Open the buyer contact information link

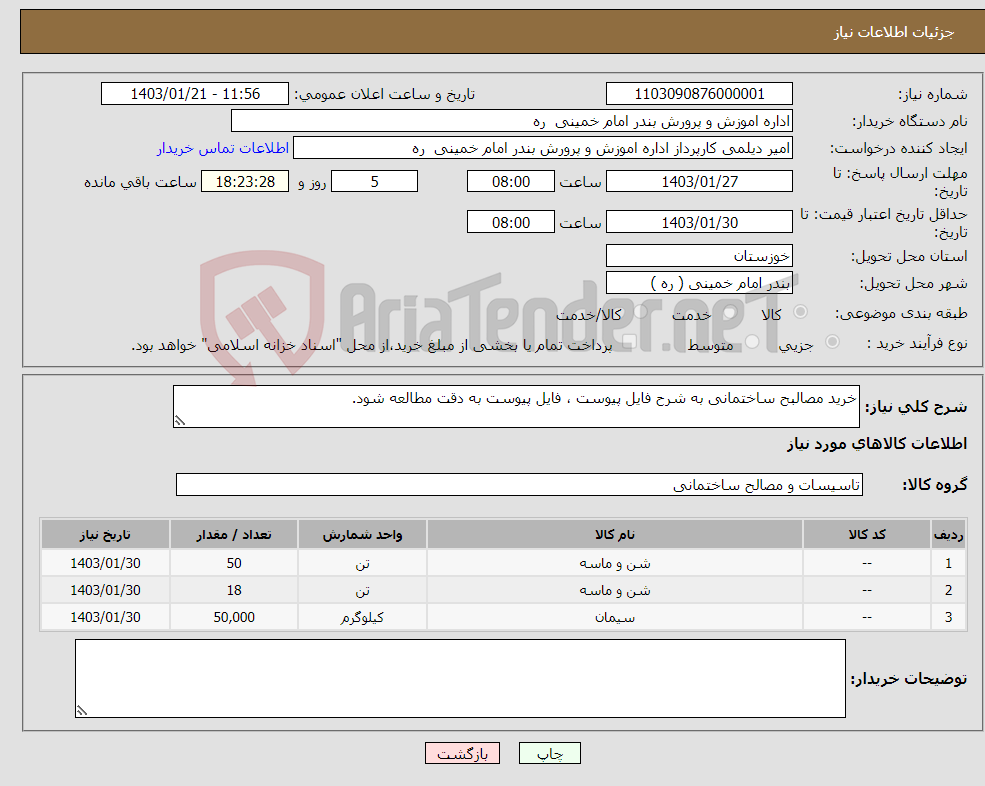(222, 148)
